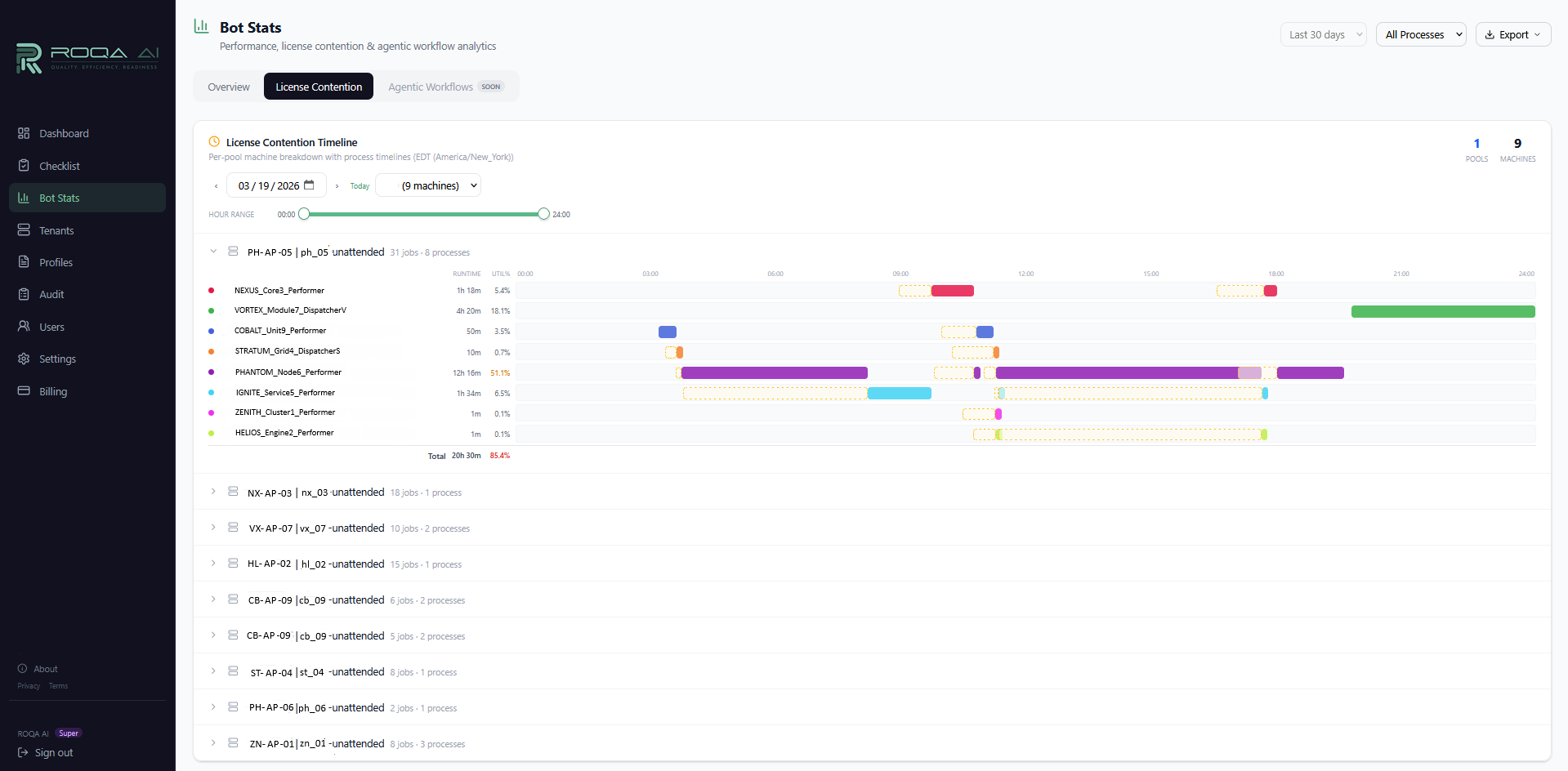Open the All Processes dropdown
This screenshot has width=1568, height=771.
(1421, 34)
